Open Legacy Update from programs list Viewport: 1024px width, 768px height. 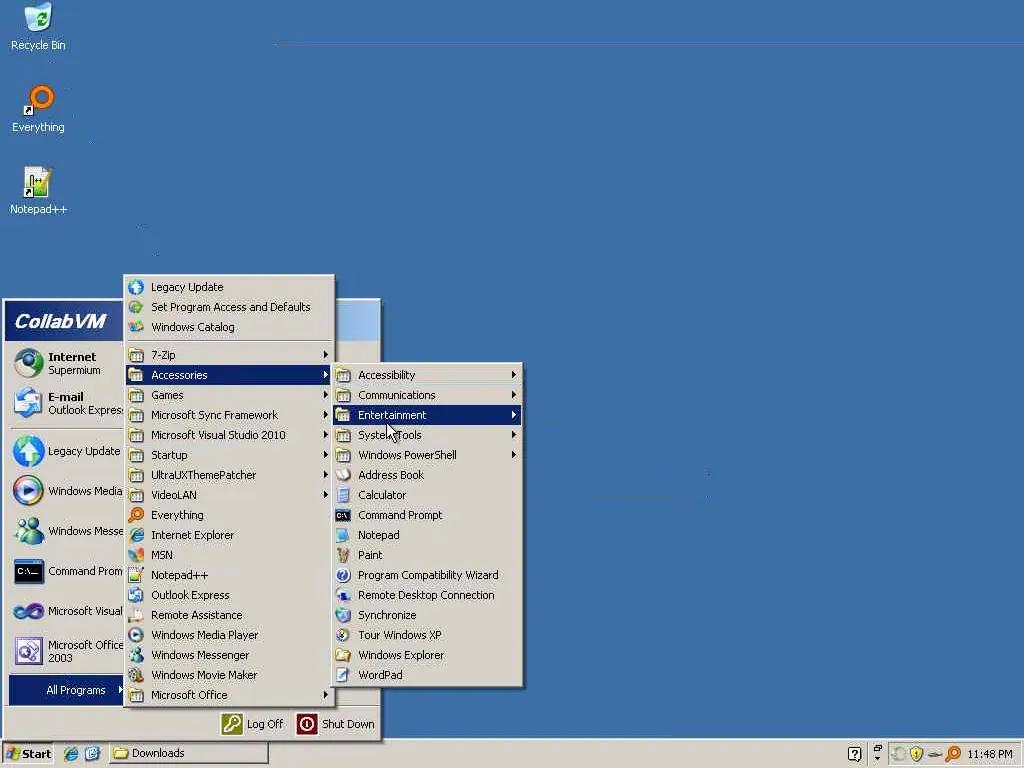pyautogui.click(x=229, y=287)
